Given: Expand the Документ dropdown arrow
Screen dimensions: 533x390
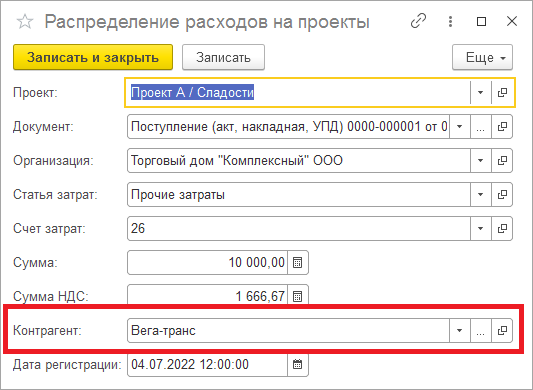Looking at the screenshot, I should click(460, 127).
